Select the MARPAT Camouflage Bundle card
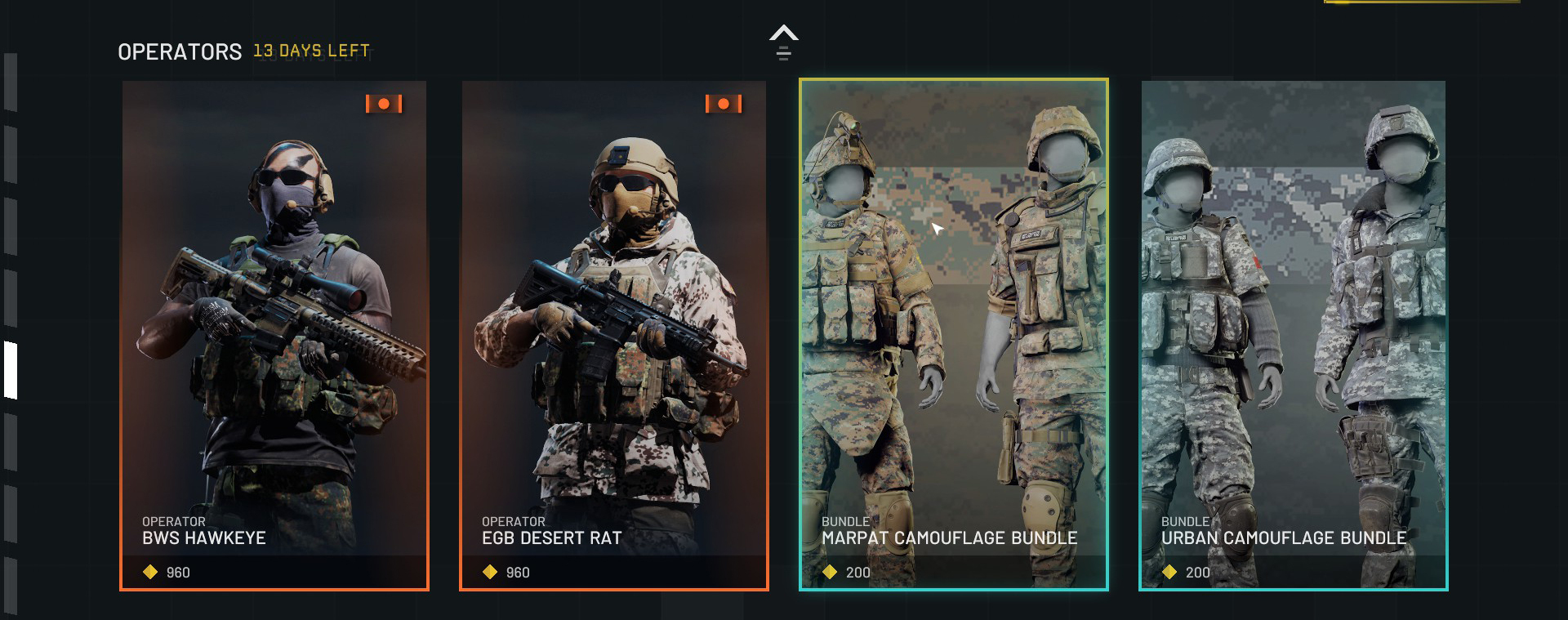This screenshot has width=1568, height=620. pyautogui.click(x=954, y=335)
